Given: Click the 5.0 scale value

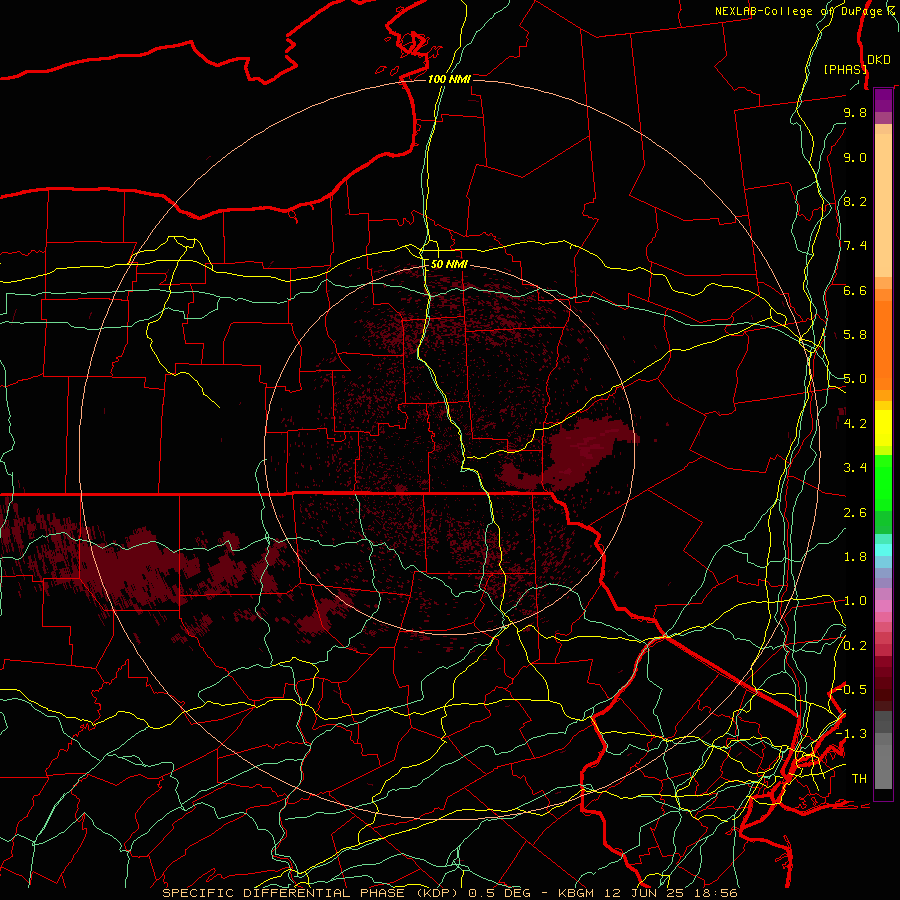Looking at the screenshot, I should pyautogui.click(x=855, y=379).
